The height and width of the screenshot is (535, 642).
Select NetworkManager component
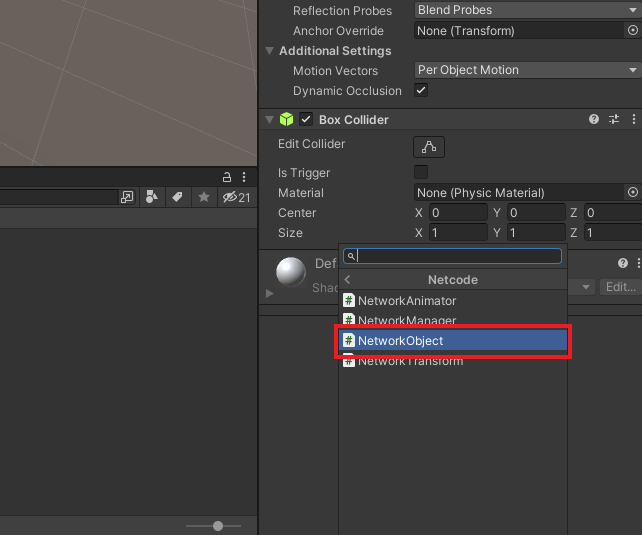[x=453, y=320]
